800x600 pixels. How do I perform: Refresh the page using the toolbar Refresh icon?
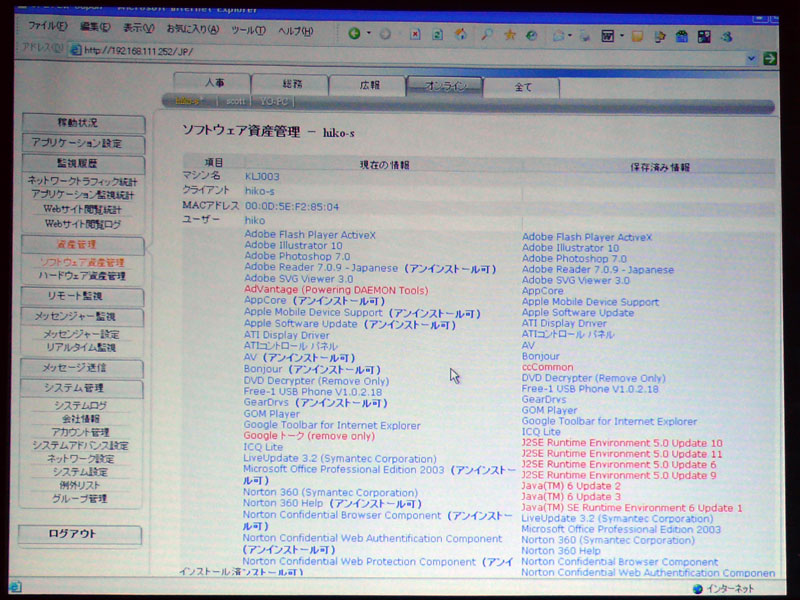pyautogui.click(x=437, y=35)
